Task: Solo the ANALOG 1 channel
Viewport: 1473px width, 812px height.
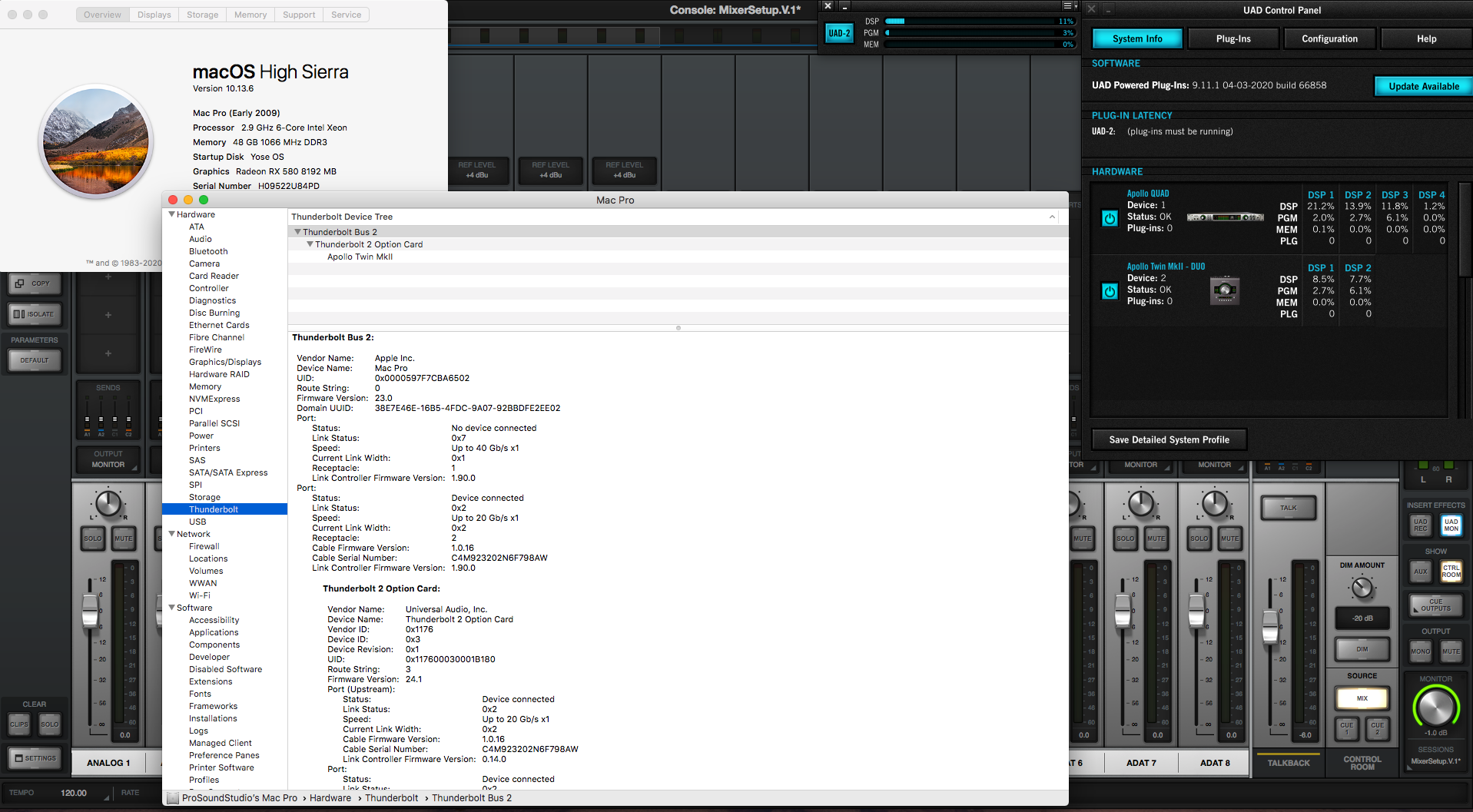Action: point(92,539)
